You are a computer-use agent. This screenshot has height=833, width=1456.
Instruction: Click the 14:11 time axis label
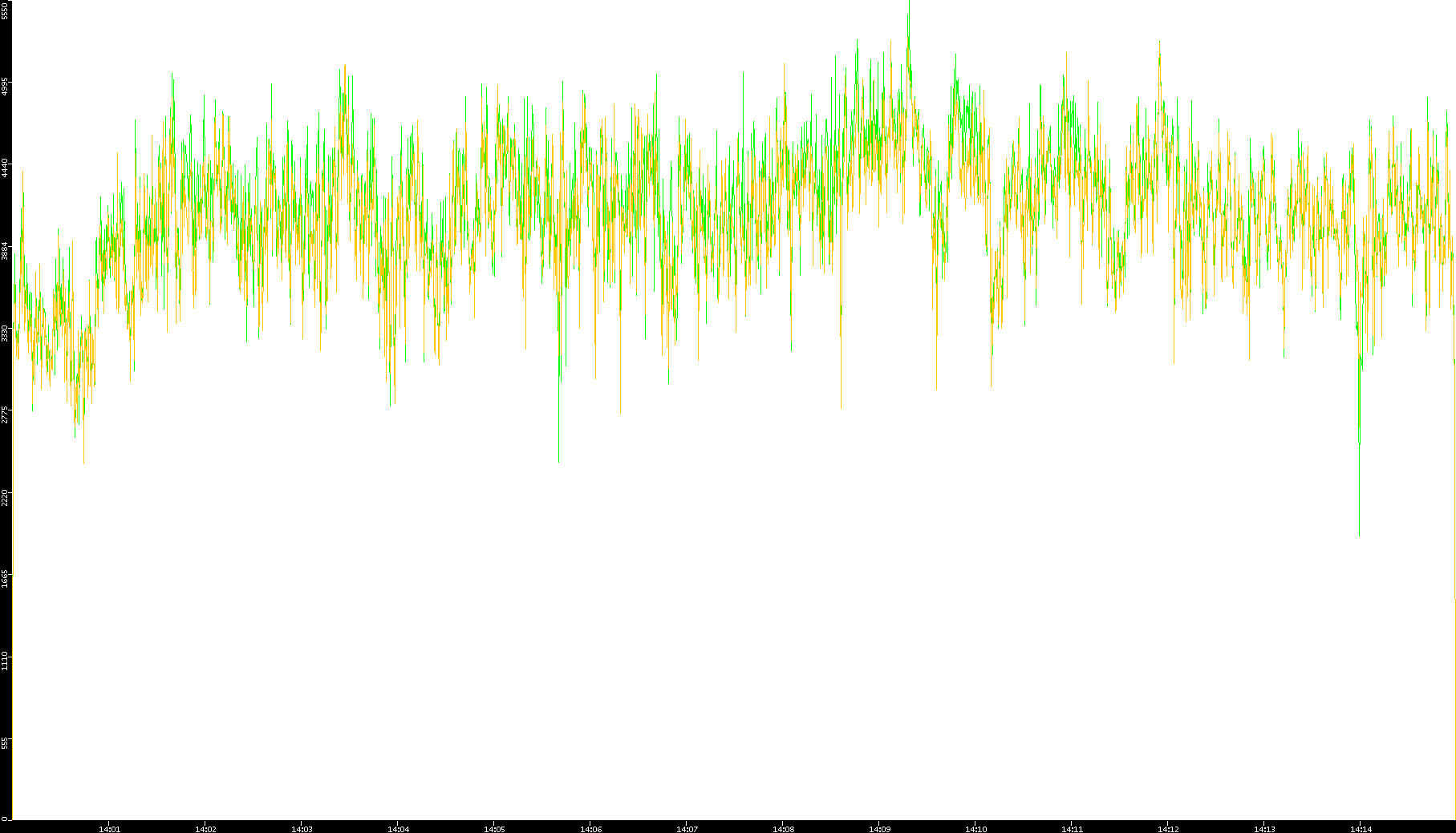coord(1072,829)
